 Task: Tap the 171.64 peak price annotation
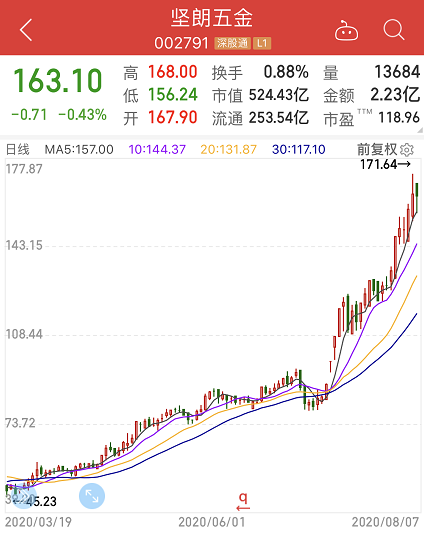[385, 165]
